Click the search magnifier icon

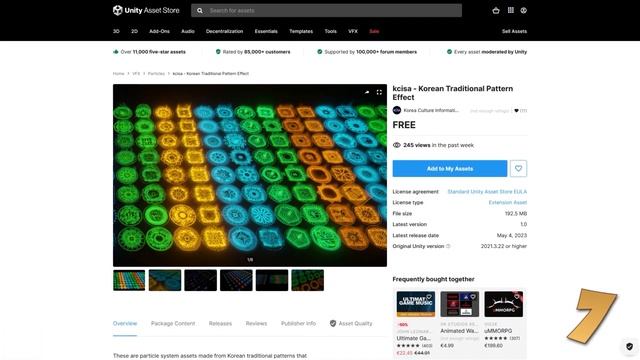click(x=200, y=11)
